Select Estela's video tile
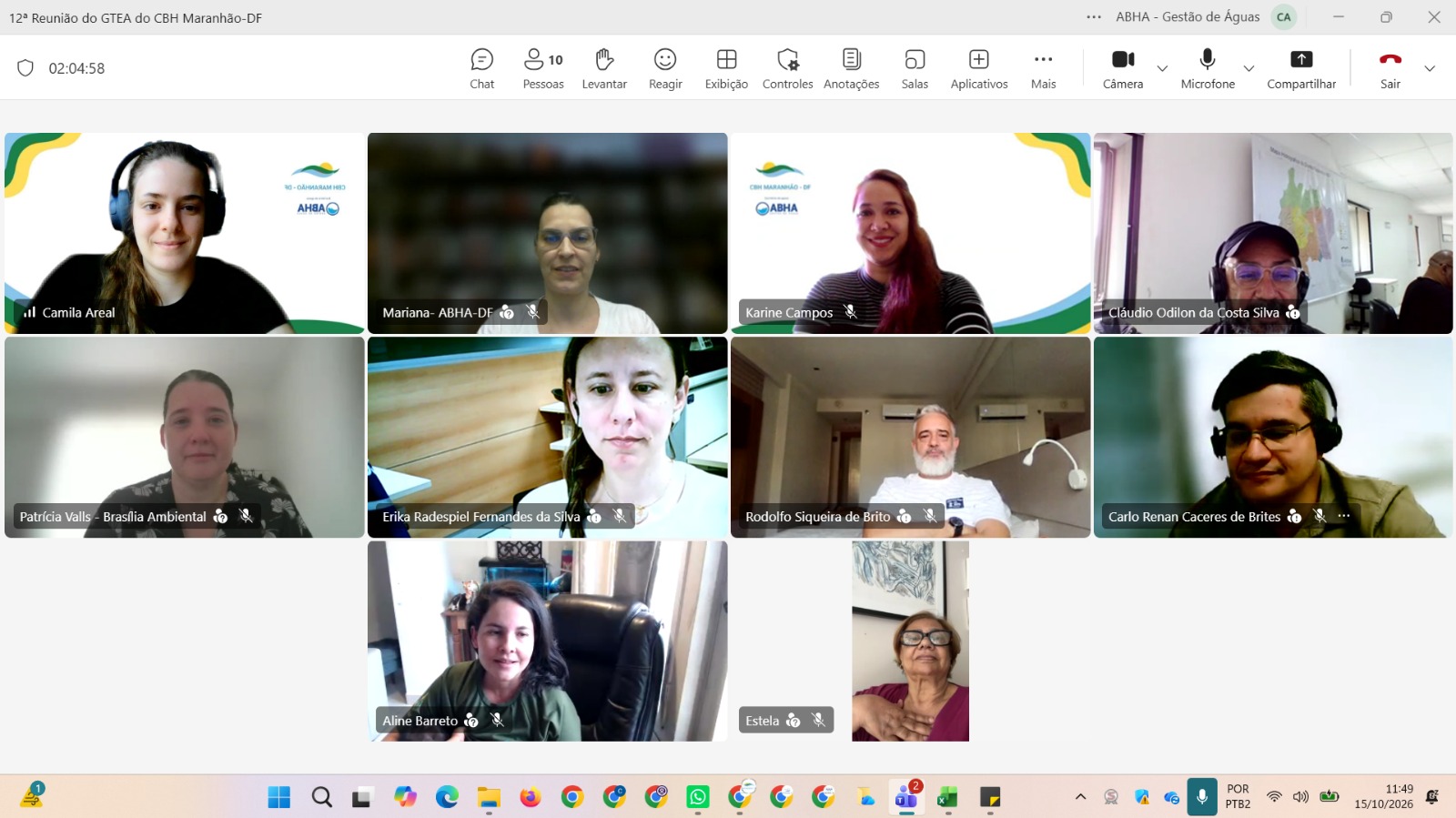 point(910,641)
